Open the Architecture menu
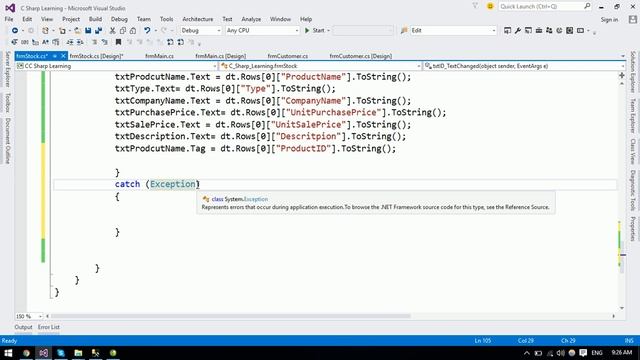The height and width of the screenshot is (360, 640). (x=198, y=19)
